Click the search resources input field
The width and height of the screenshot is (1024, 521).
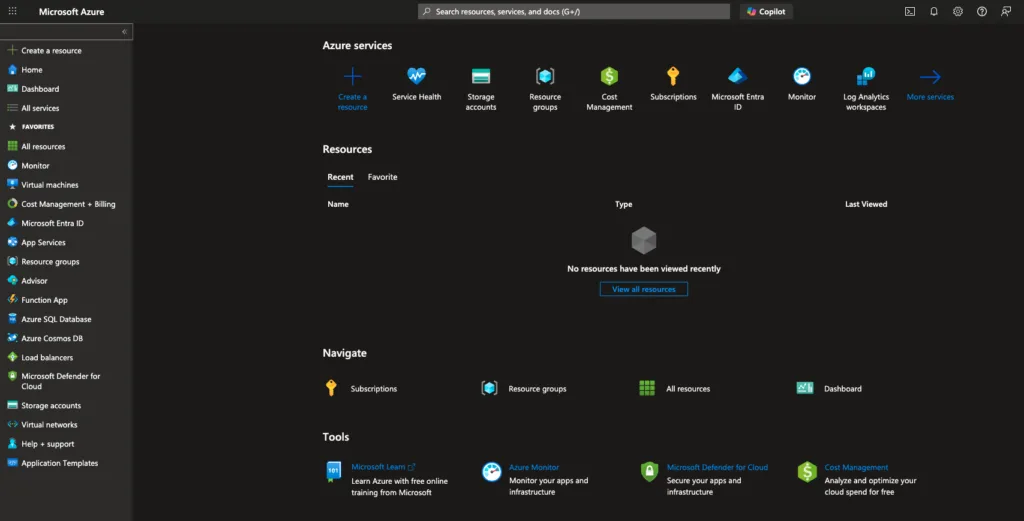point(573,12)
